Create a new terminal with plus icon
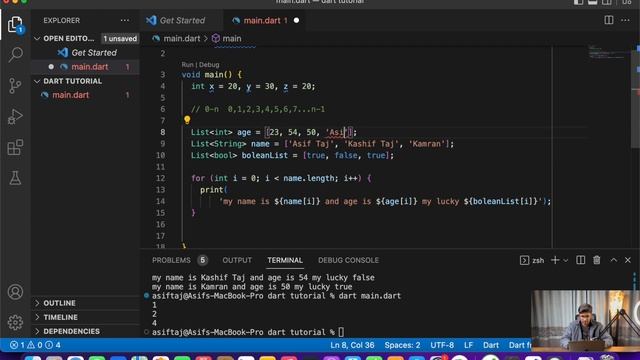The image size is (640, 360). pos(555,260)
